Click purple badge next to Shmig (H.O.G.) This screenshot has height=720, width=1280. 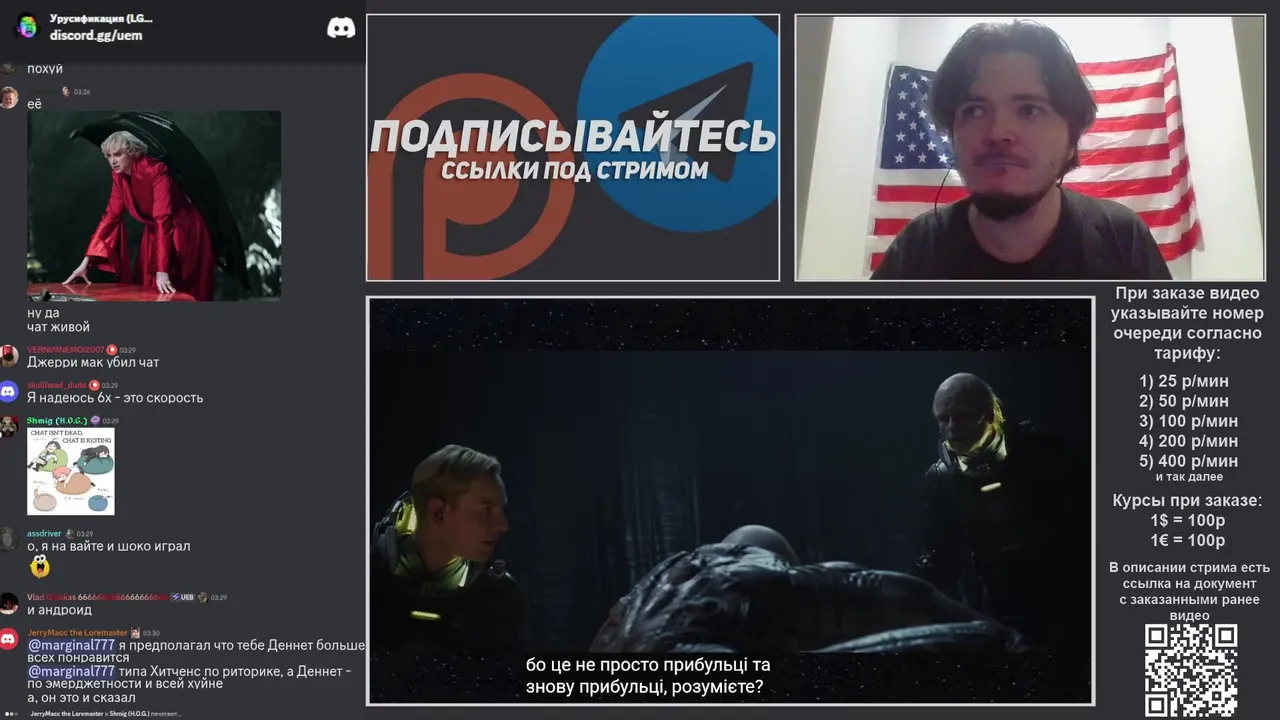[95, 420]
